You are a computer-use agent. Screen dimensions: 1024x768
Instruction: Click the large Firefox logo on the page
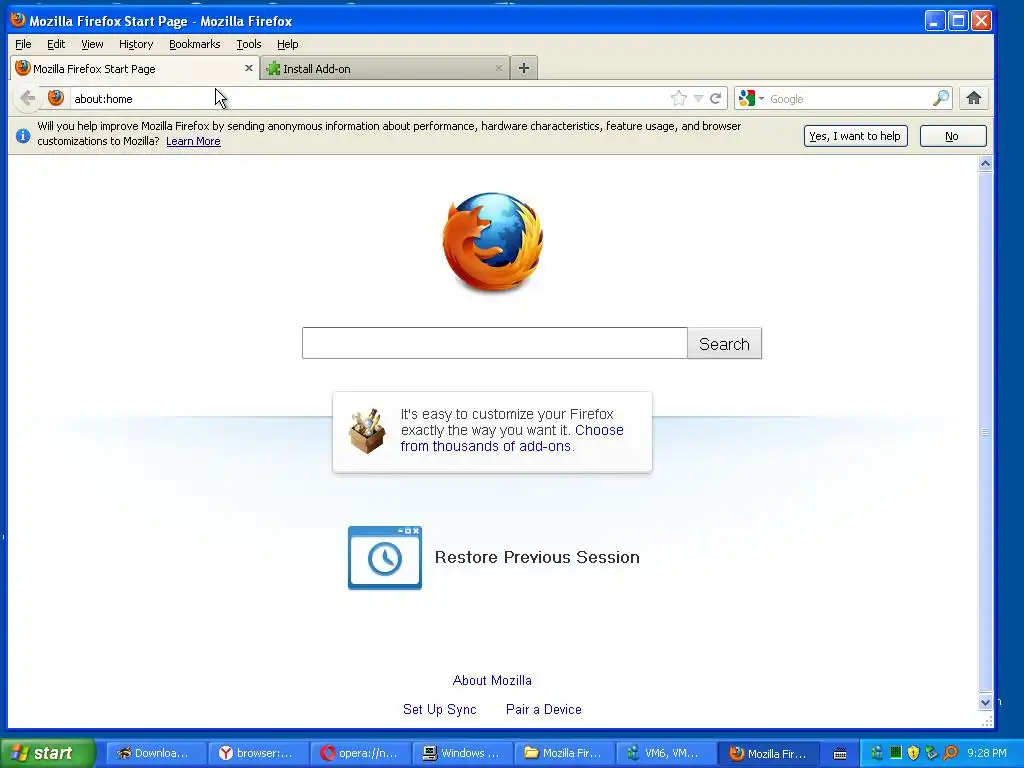(x=493, y=242)
